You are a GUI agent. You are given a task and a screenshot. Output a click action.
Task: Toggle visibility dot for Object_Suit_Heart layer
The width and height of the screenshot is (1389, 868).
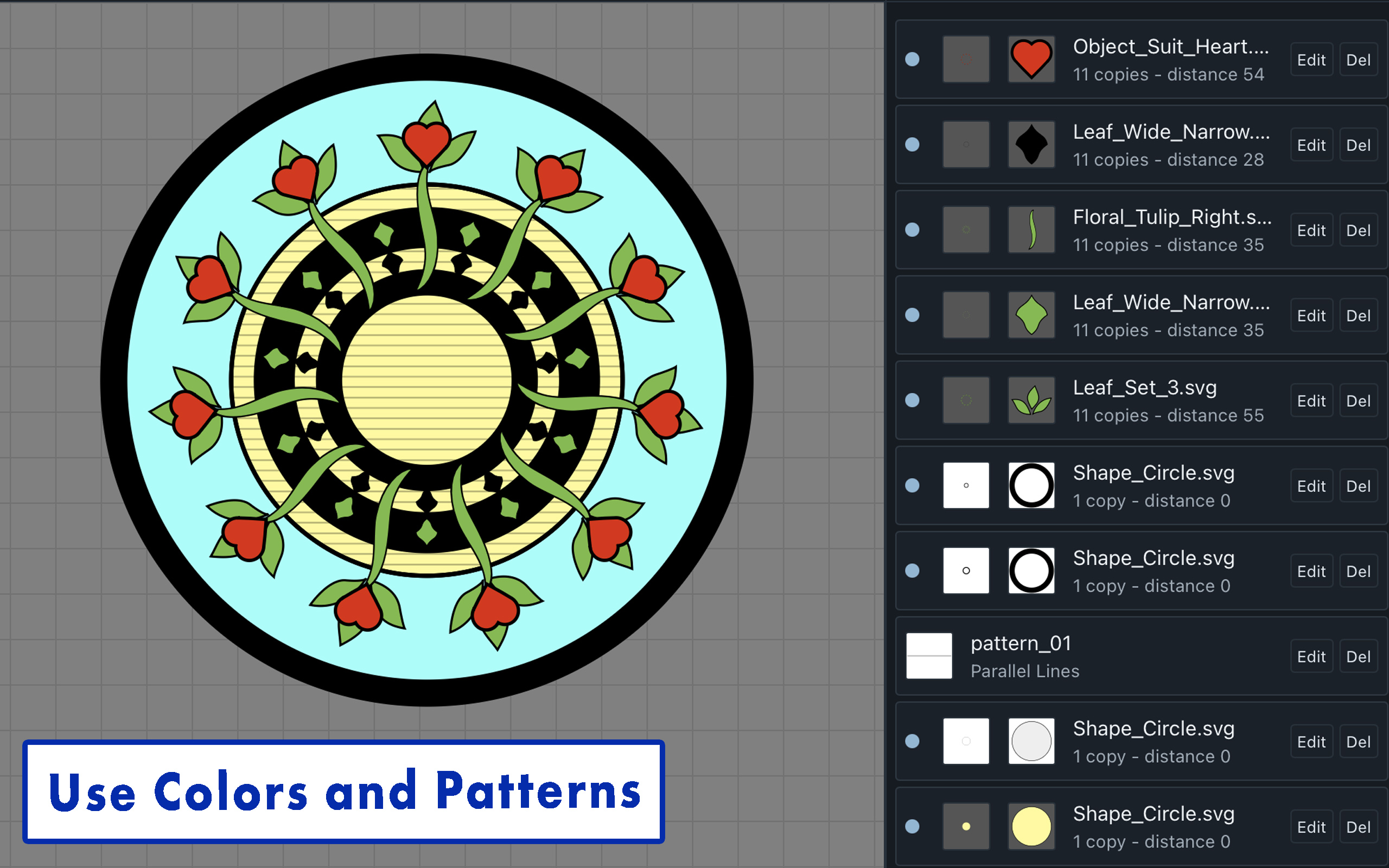point(912,59)
